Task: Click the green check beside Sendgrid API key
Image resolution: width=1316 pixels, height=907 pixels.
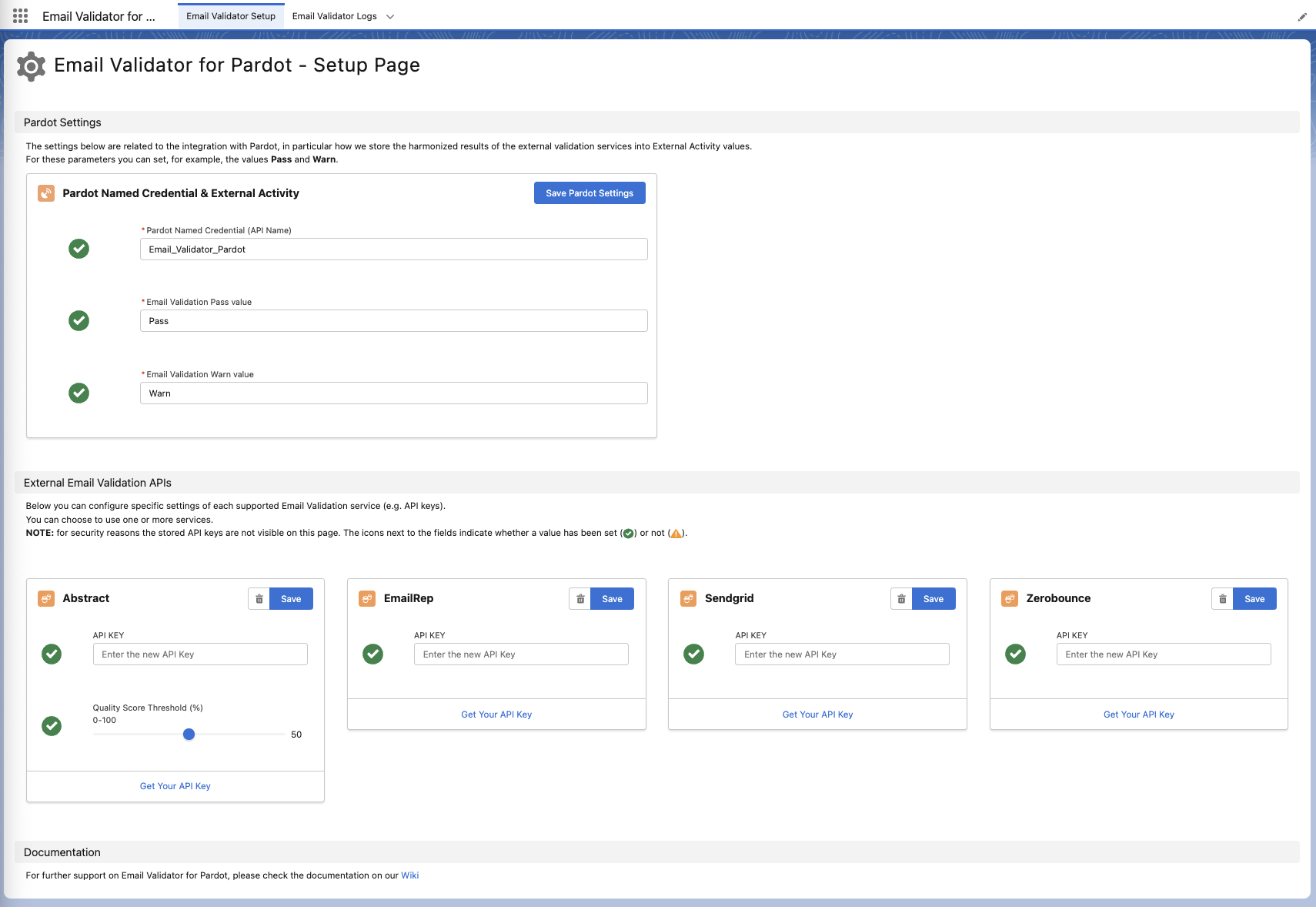Action: (694, 654)
